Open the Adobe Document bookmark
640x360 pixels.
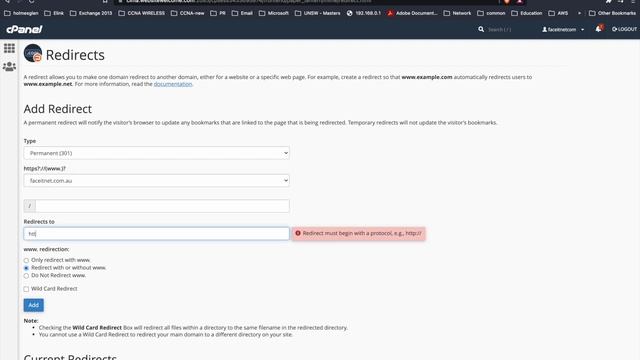(412, 13)
